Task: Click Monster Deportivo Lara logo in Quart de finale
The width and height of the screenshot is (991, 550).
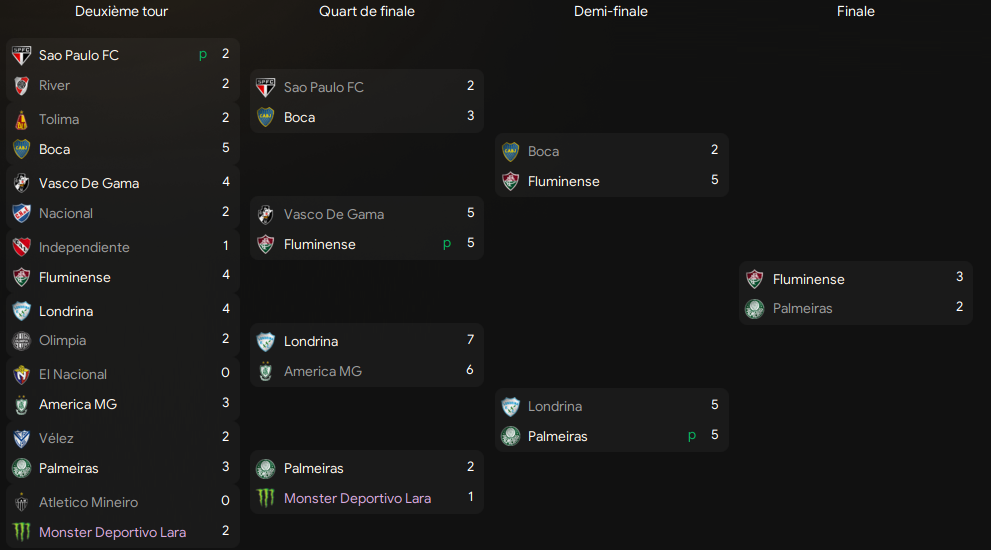Action: [265, 498]
